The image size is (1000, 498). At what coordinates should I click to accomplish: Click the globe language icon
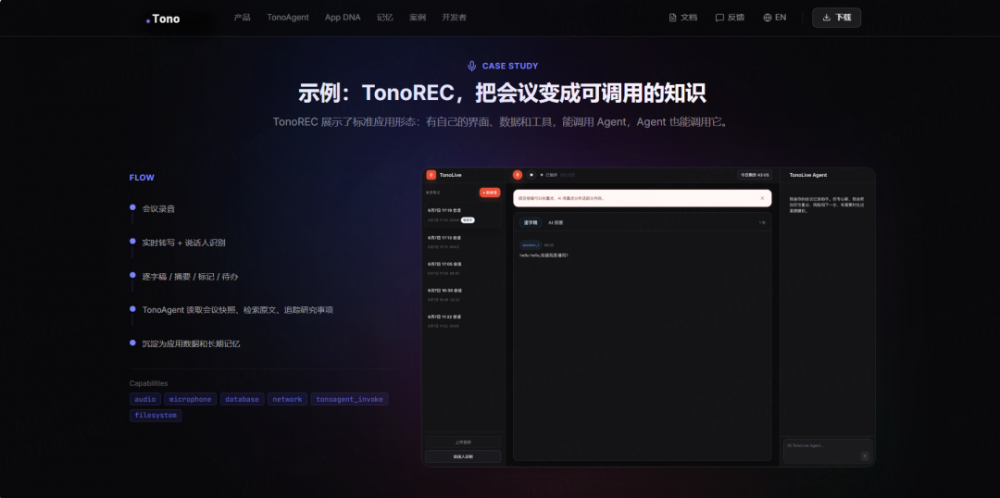(x=767, y=18)
